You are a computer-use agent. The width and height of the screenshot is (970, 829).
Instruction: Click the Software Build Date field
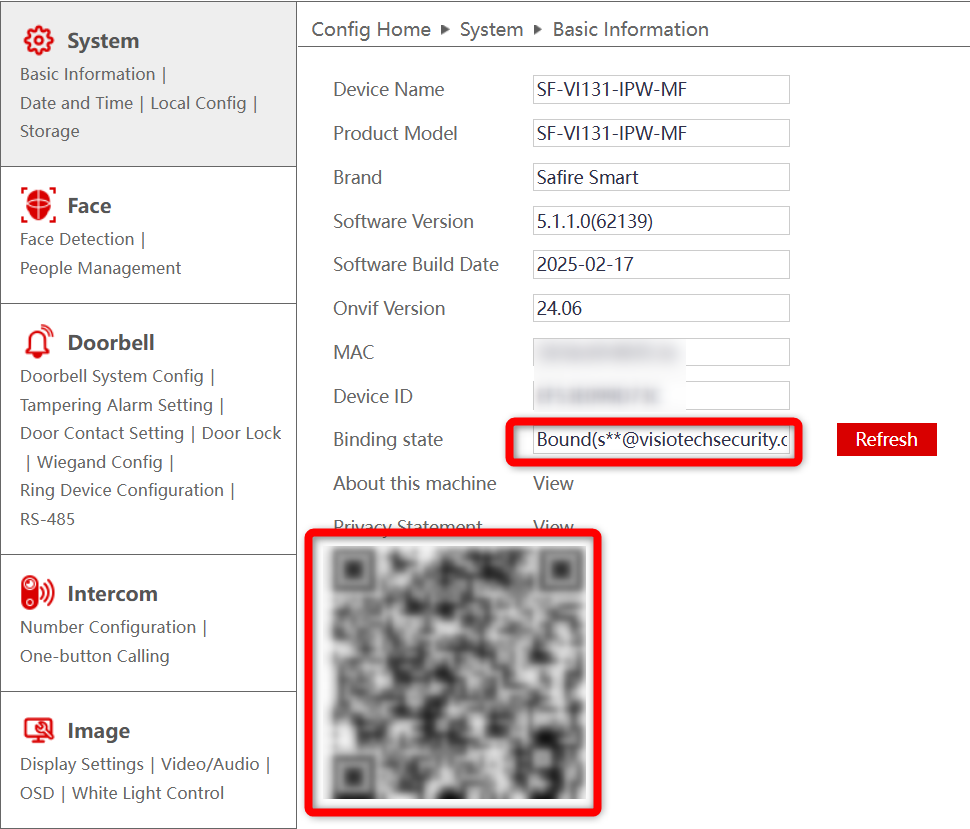coord(661,265)
